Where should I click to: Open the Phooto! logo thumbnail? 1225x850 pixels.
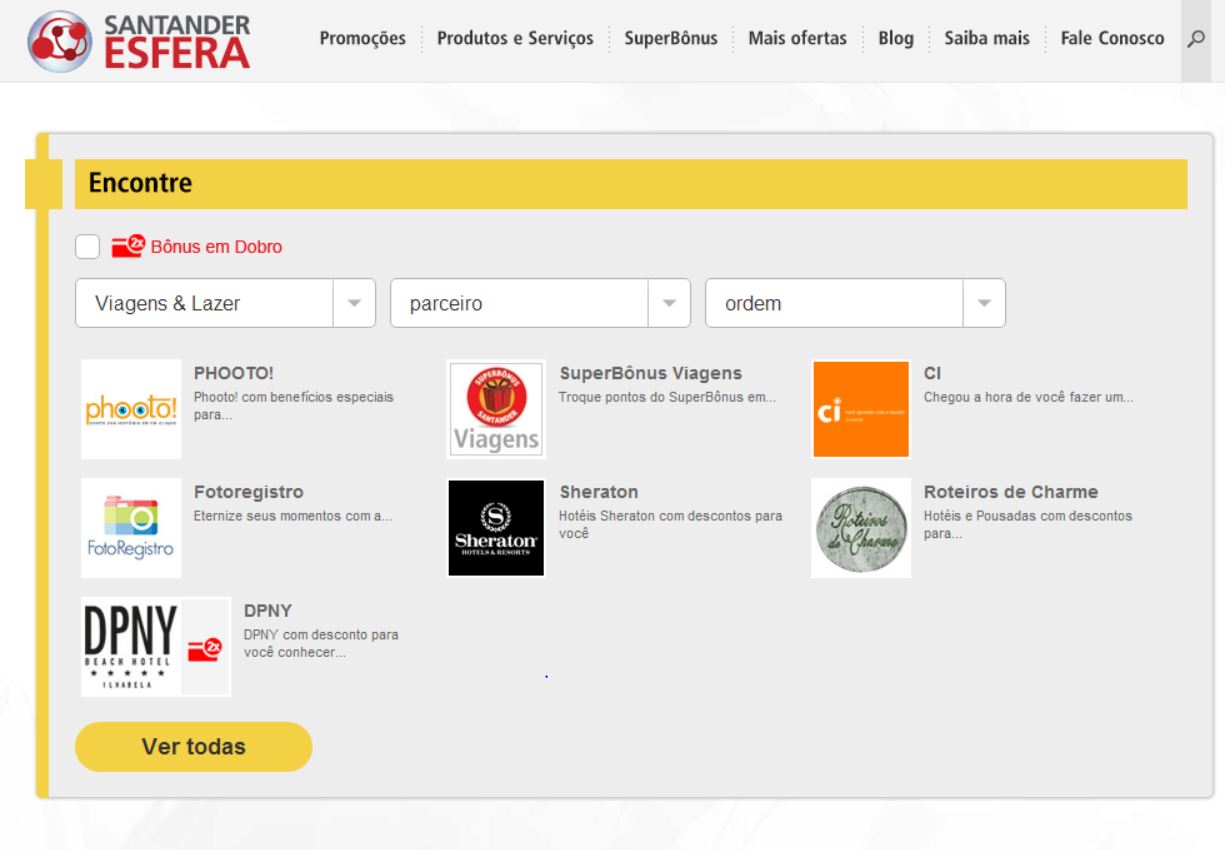tap(131, 409)
